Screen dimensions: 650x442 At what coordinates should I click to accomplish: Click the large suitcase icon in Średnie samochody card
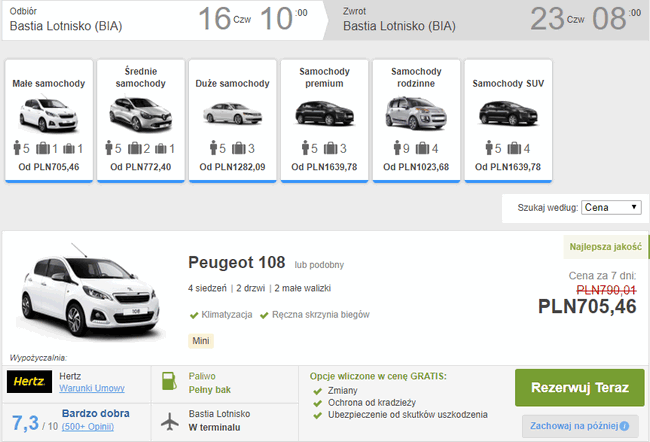coord(135,148)
